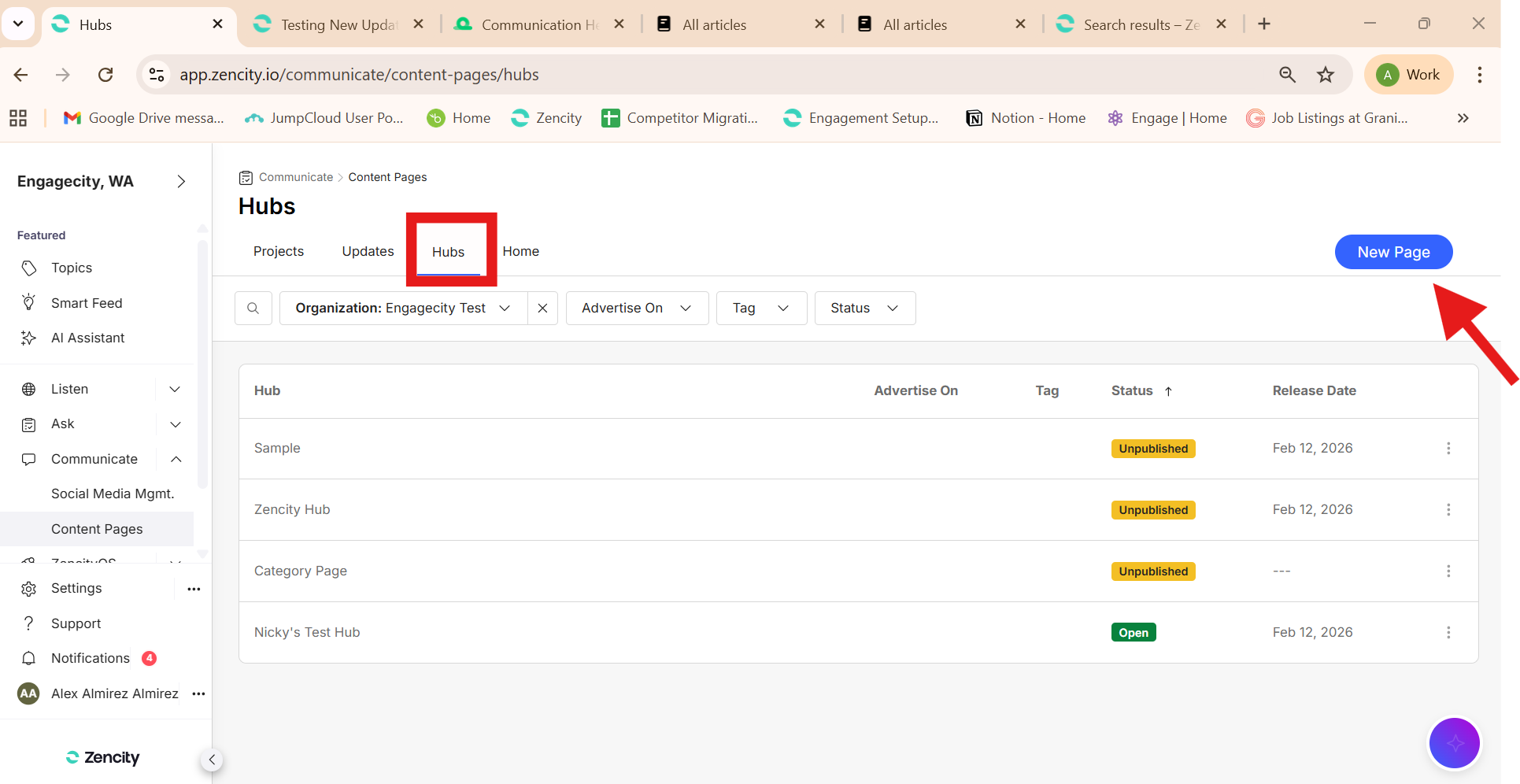Image resolution: width=1520 pixels, height=784 pixels.
Task: Clear the Organization filter with X
Action: click(x=542, y=308)
